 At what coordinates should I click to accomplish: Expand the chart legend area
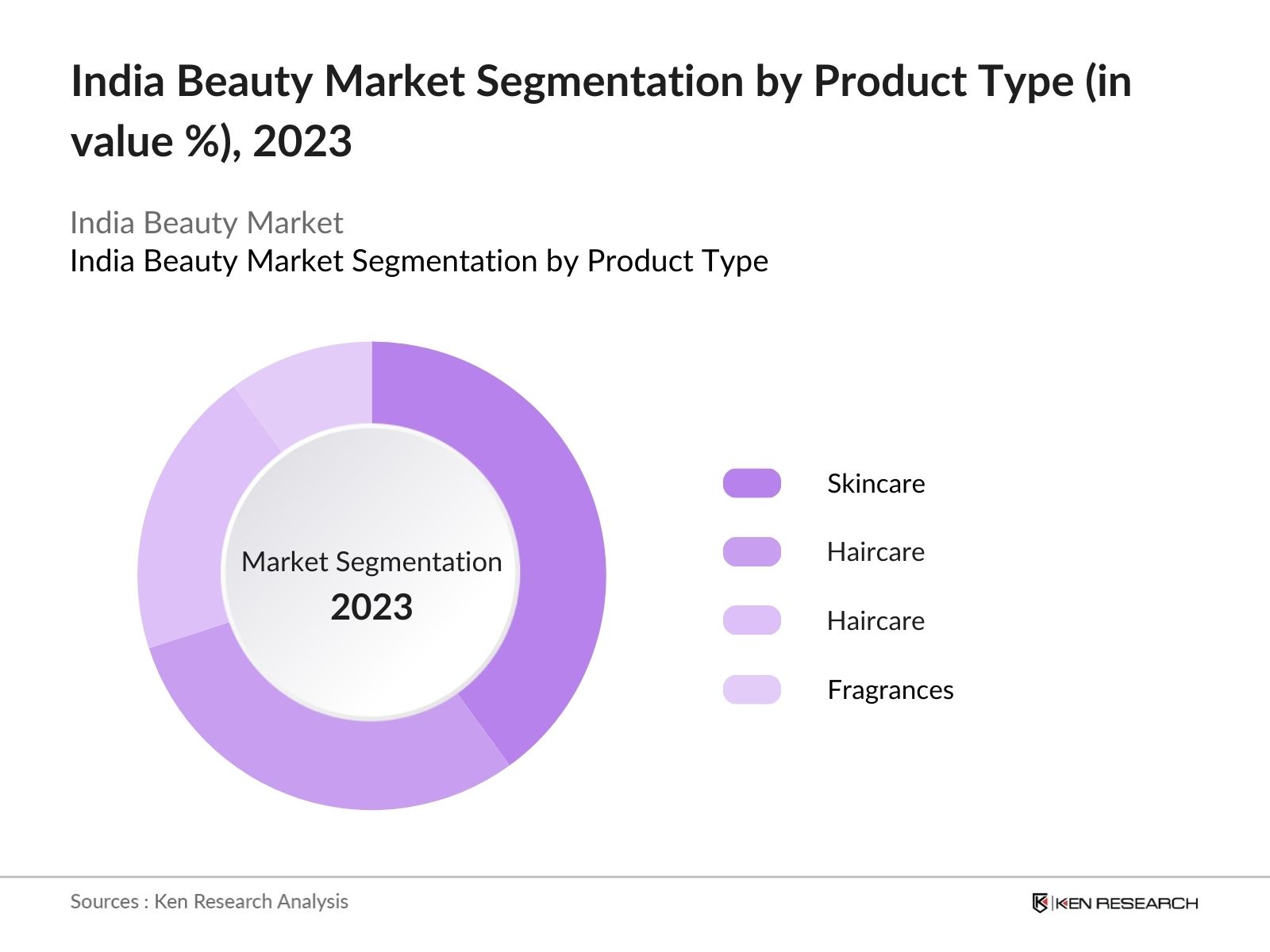click(x=833, y=587)
